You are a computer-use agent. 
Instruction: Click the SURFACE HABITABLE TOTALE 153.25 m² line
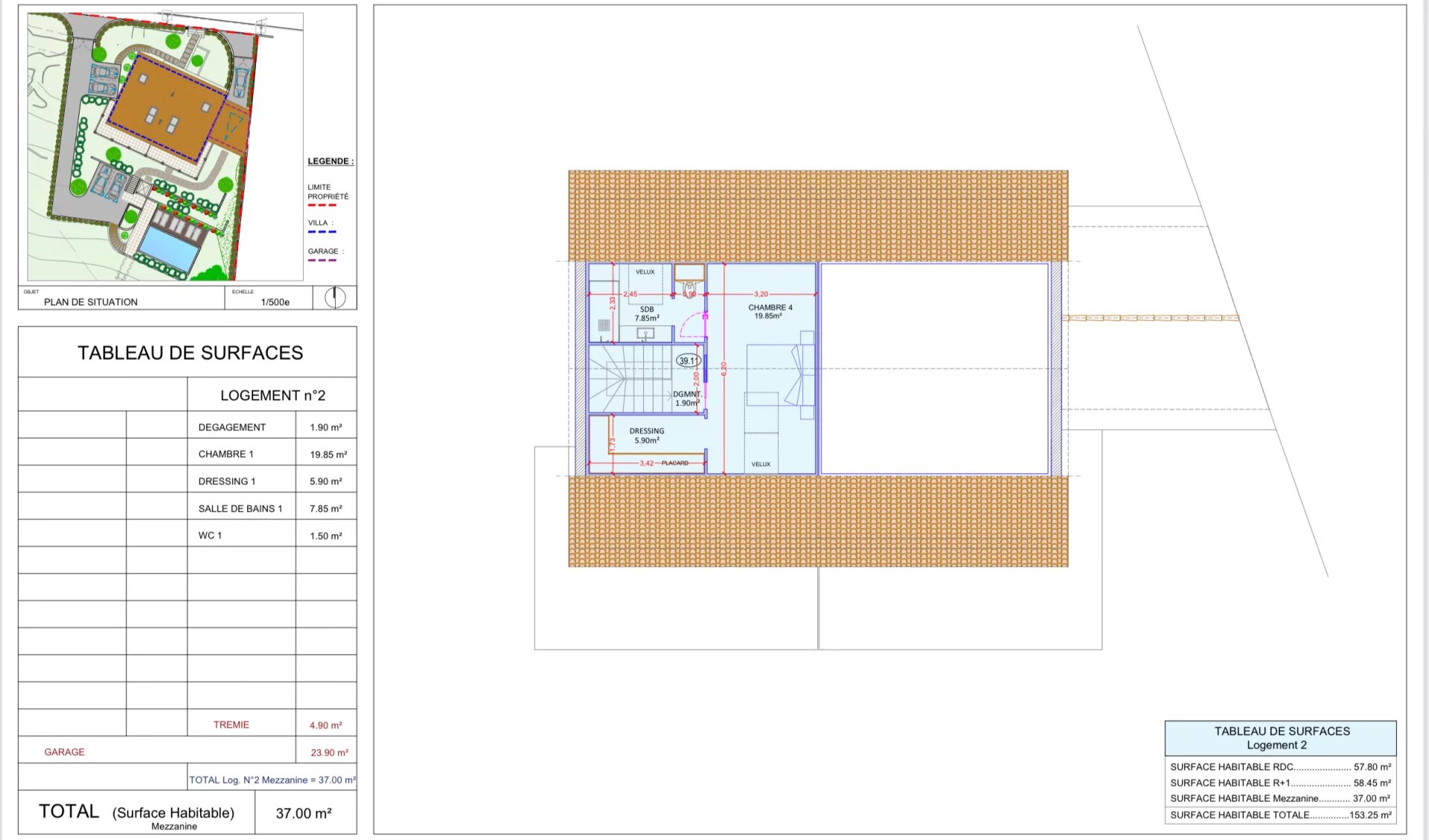click(1280, 815)
